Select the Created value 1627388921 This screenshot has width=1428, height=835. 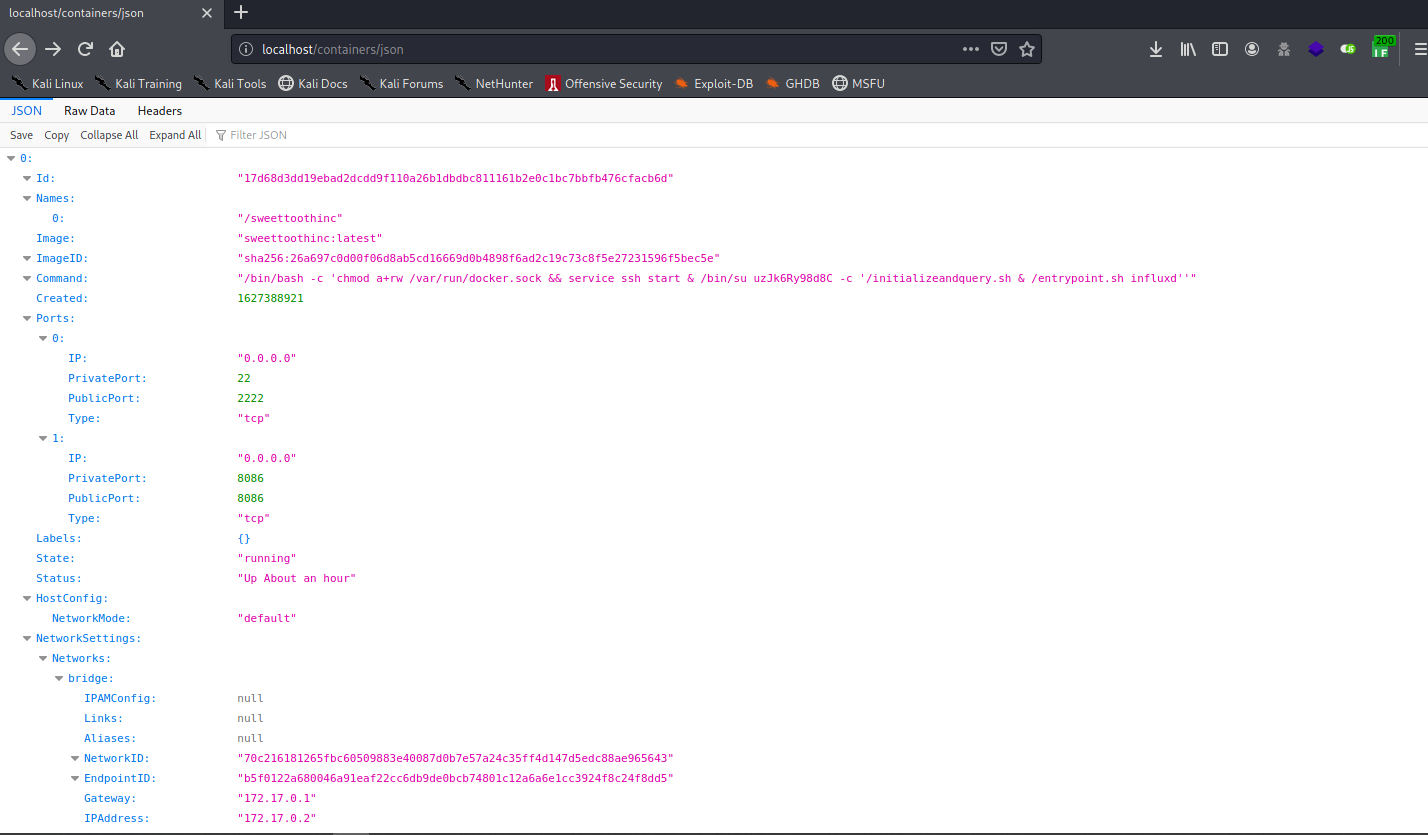(x=270, y=298)
